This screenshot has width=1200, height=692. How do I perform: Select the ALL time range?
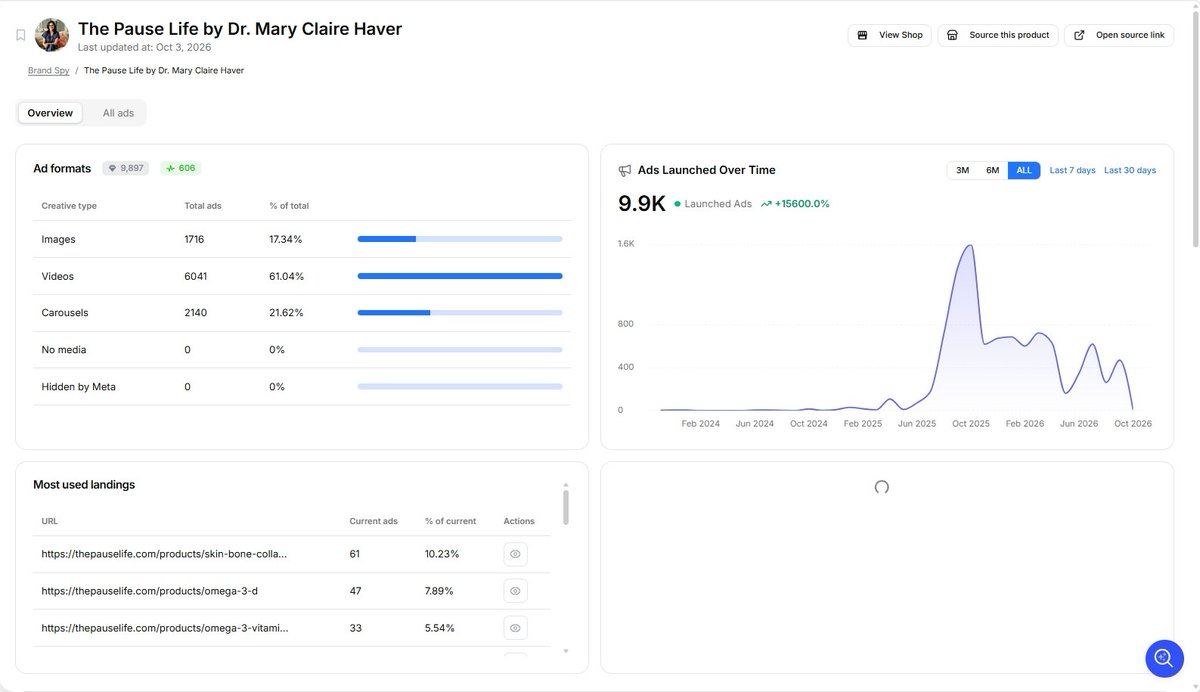pos(1024,170)
